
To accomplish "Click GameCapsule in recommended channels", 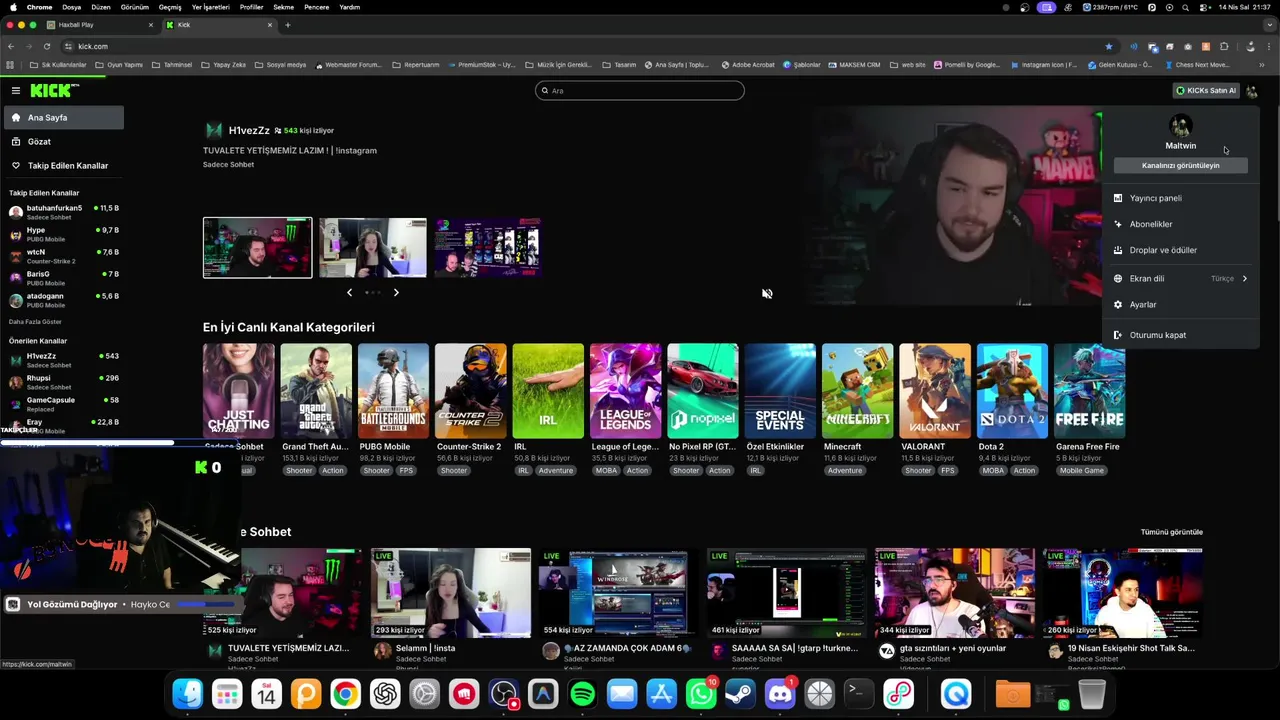I will pos(64,404).
